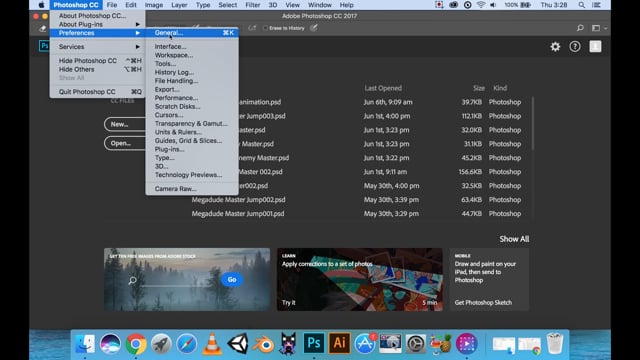Click the Open... button

tap(125, 143)
